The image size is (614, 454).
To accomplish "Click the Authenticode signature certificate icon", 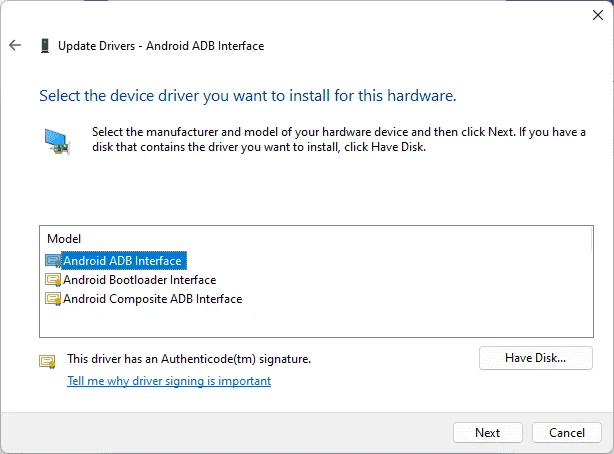I will (47, 361).
